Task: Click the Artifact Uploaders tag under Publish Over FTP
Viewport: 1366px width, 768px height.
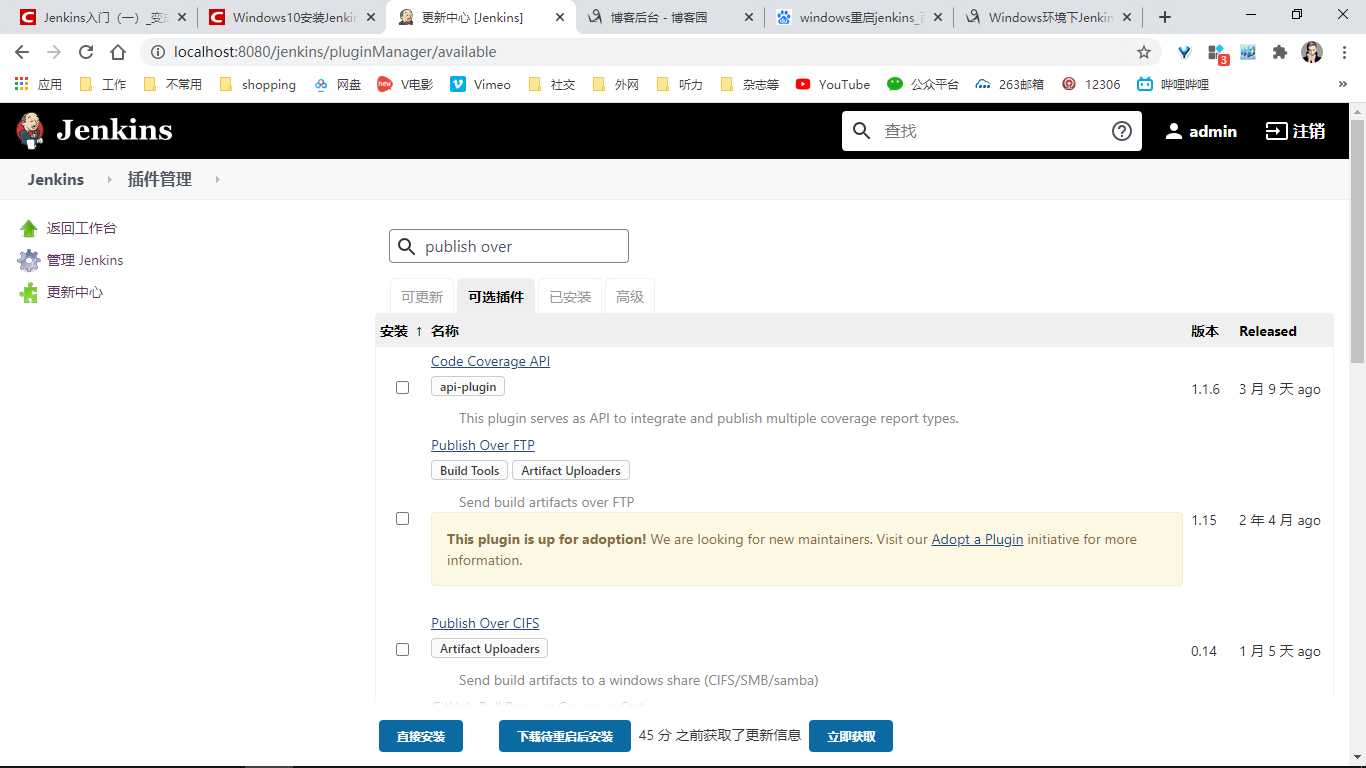Action: pyautogui.click(x=571, y=470)
